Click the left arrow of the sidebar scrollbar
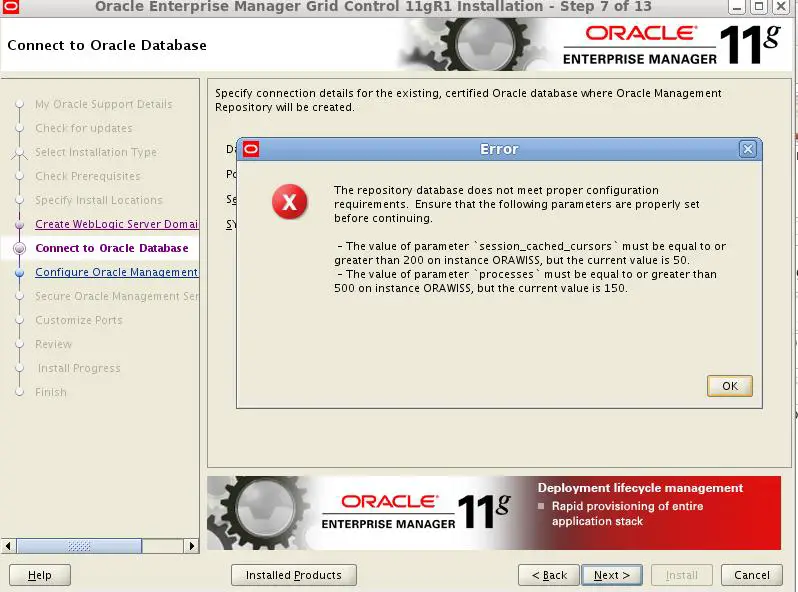Viewport: 798px width, 592px height. (8, 546)
